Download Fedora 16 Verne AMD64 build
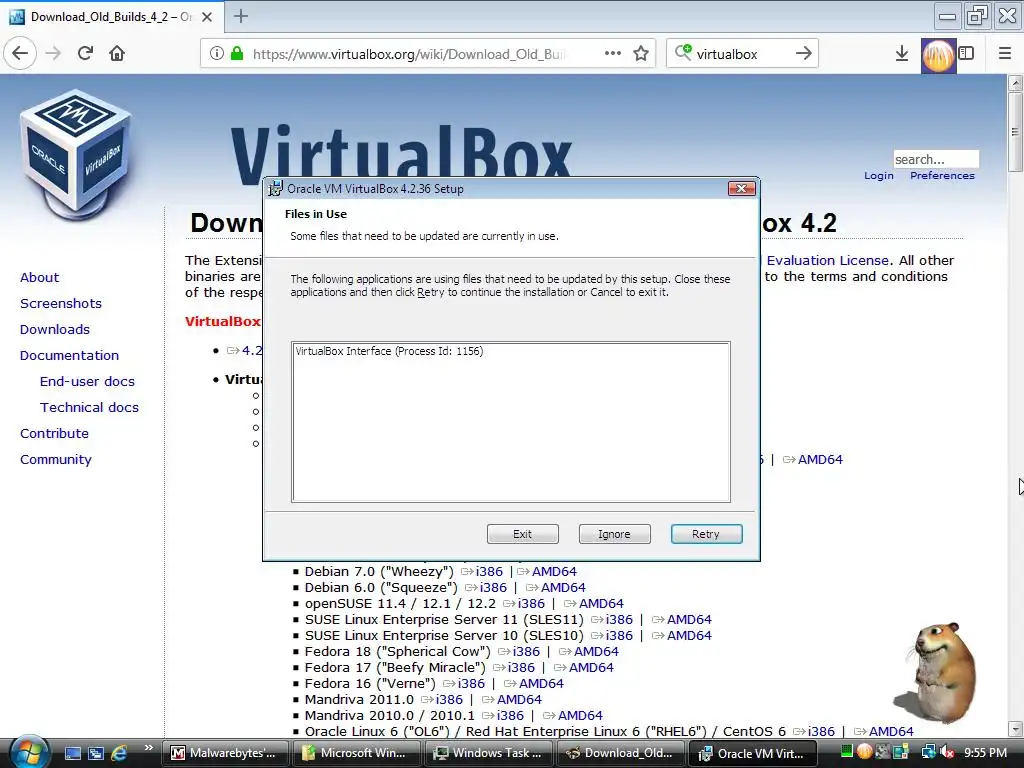This screenshot has width=1024, height=768. point(541,684)
